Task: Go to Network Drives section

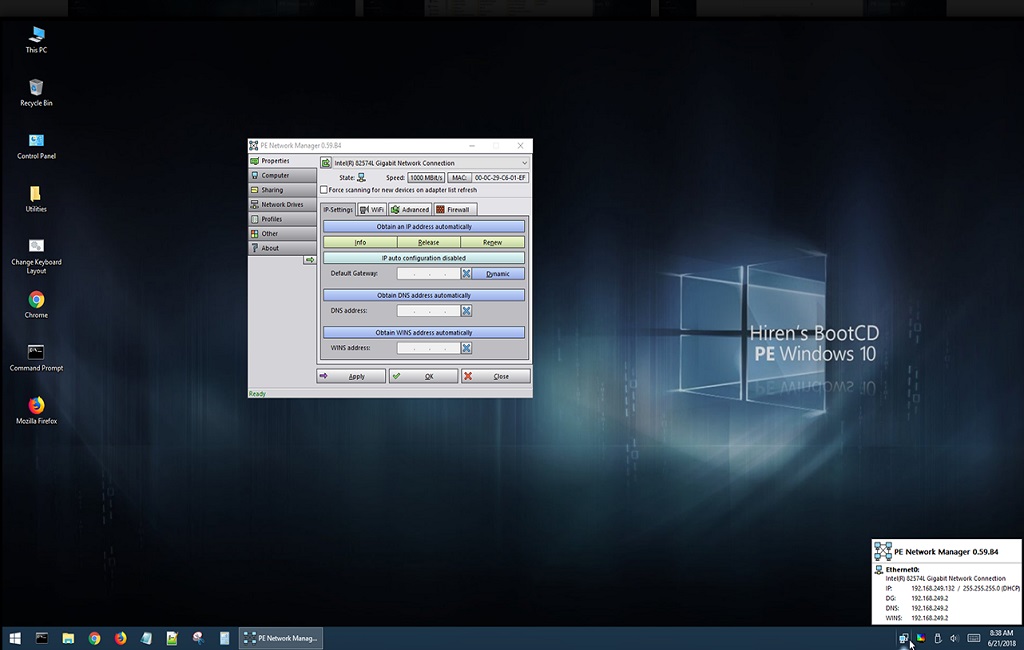Action: coord(282,204)
